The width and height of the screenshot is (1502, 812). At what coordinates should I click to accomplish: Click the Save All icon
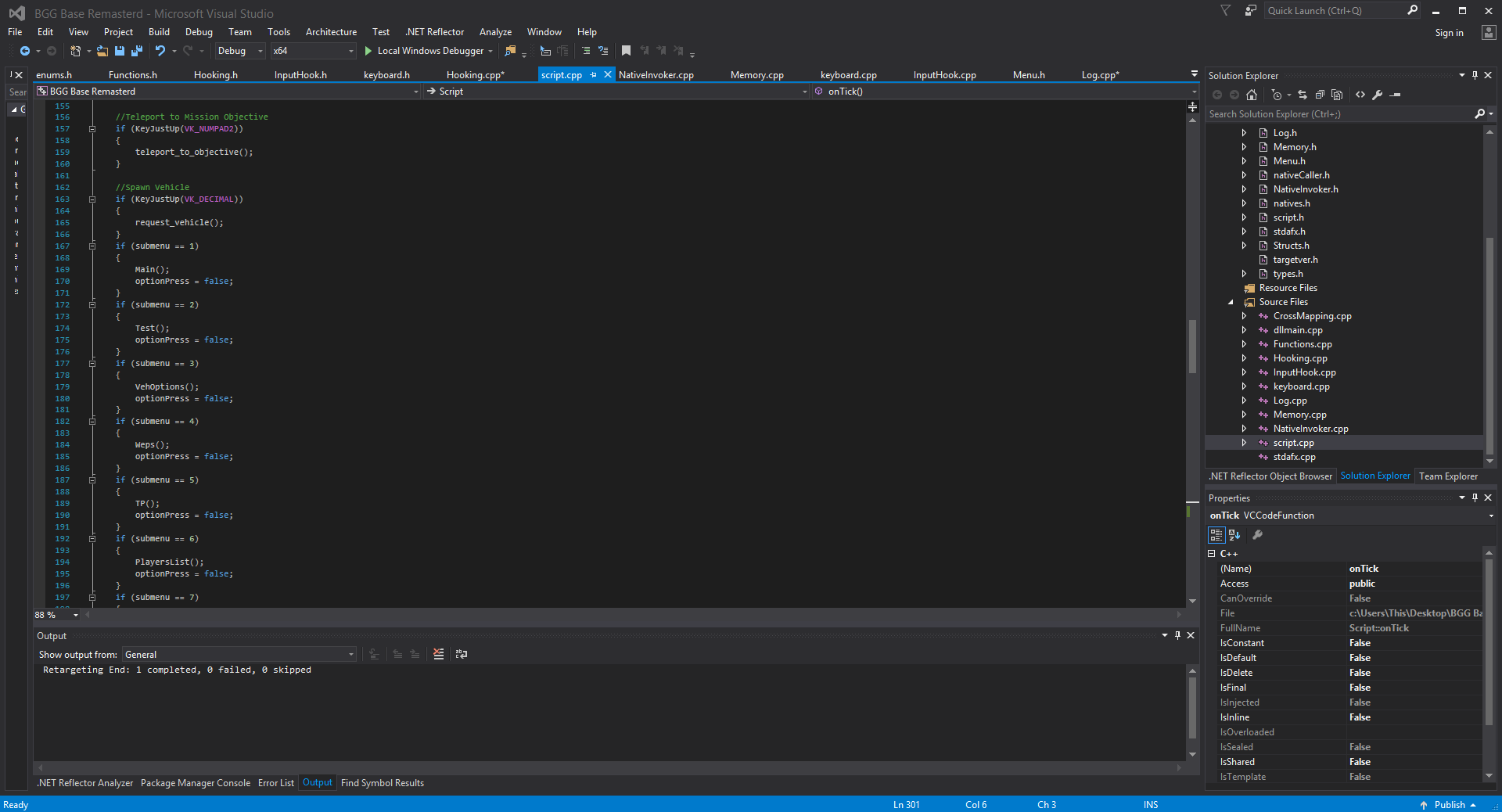point(137,51)
